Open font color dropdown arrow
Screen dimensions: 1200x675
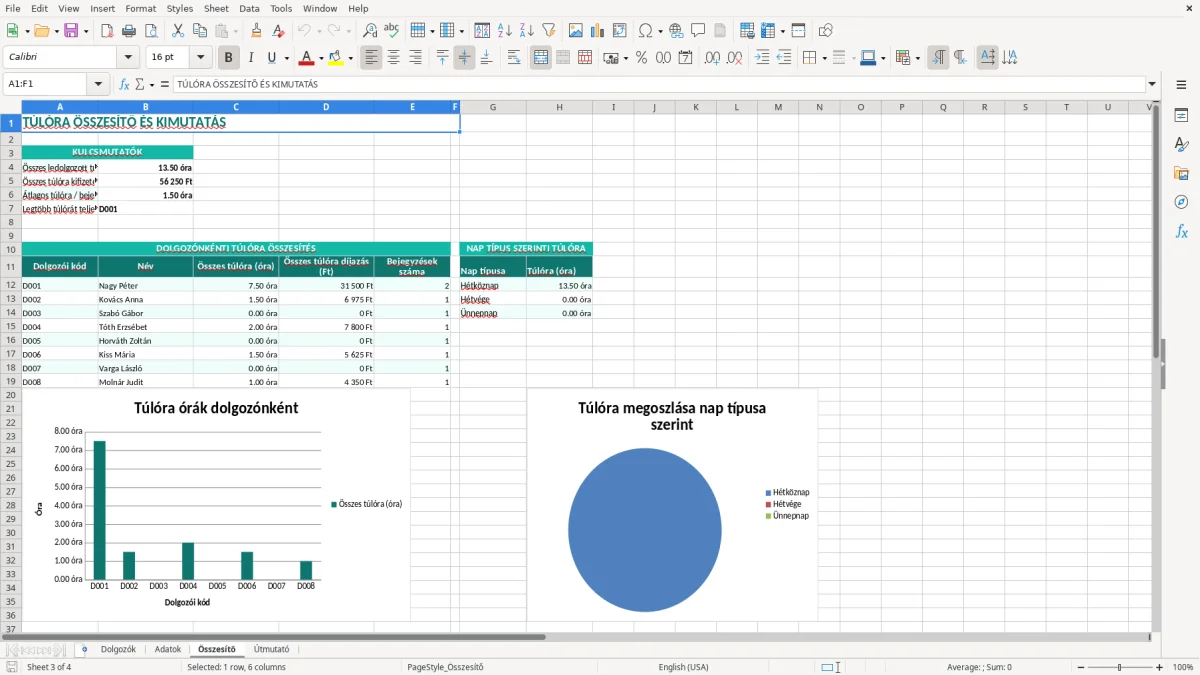pos(319,58)
